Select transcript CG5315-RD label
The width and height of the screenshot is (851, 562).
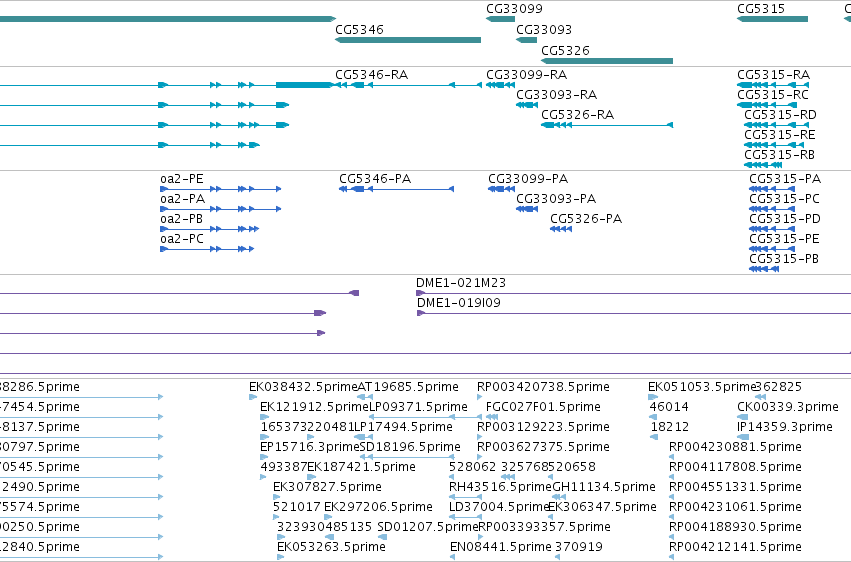click(780, 115)
